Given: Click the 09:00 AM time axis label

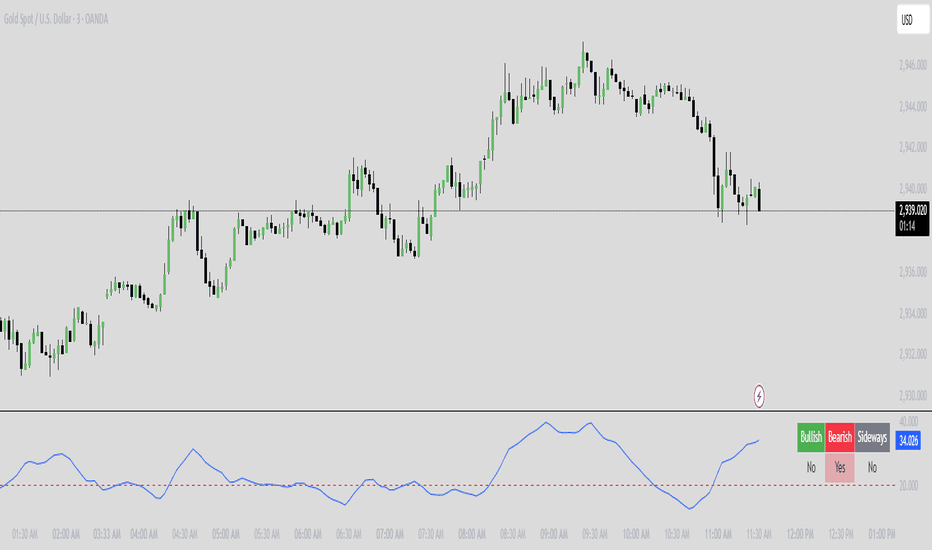Looking at the screenshot, I should click(554, 534).
